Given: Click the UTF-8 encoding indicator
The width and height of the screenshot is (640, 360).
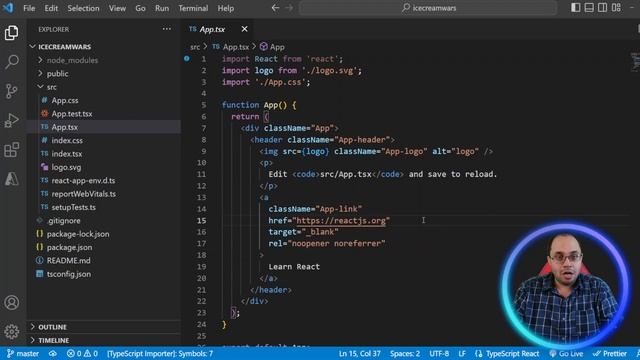Looking at the screenshot, I should coord(439,353).
